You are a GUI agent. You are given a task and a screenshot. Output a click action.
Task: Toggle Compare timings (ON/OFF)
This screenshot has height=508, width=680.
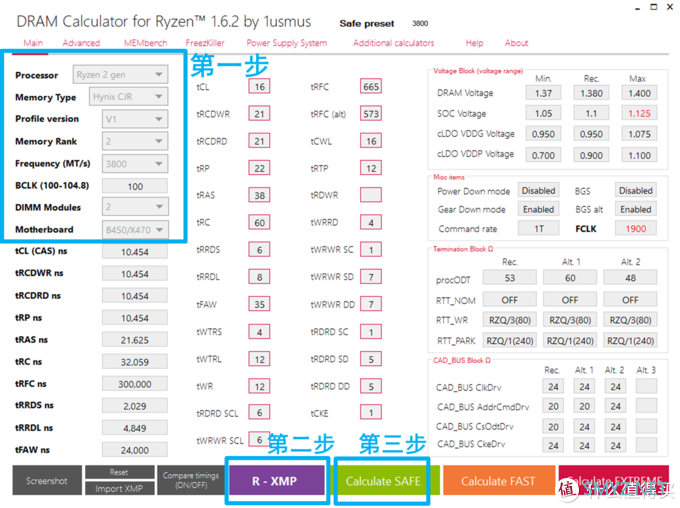(x=191, y=480)
